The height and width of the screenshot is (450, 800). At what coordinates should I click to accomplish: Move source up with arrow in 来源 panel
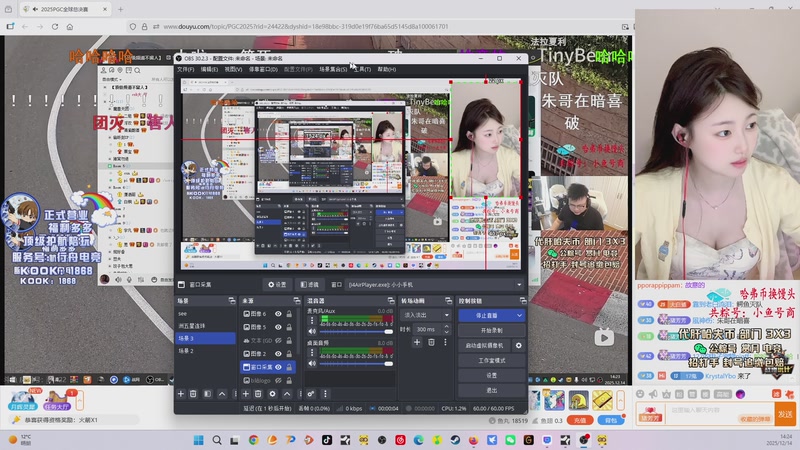[x=287, y=394]
